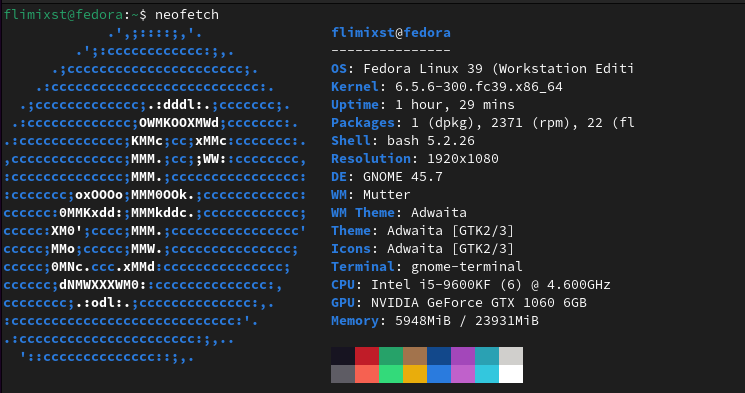
Task: Click the black color swatch
Action: pos(343,356)
